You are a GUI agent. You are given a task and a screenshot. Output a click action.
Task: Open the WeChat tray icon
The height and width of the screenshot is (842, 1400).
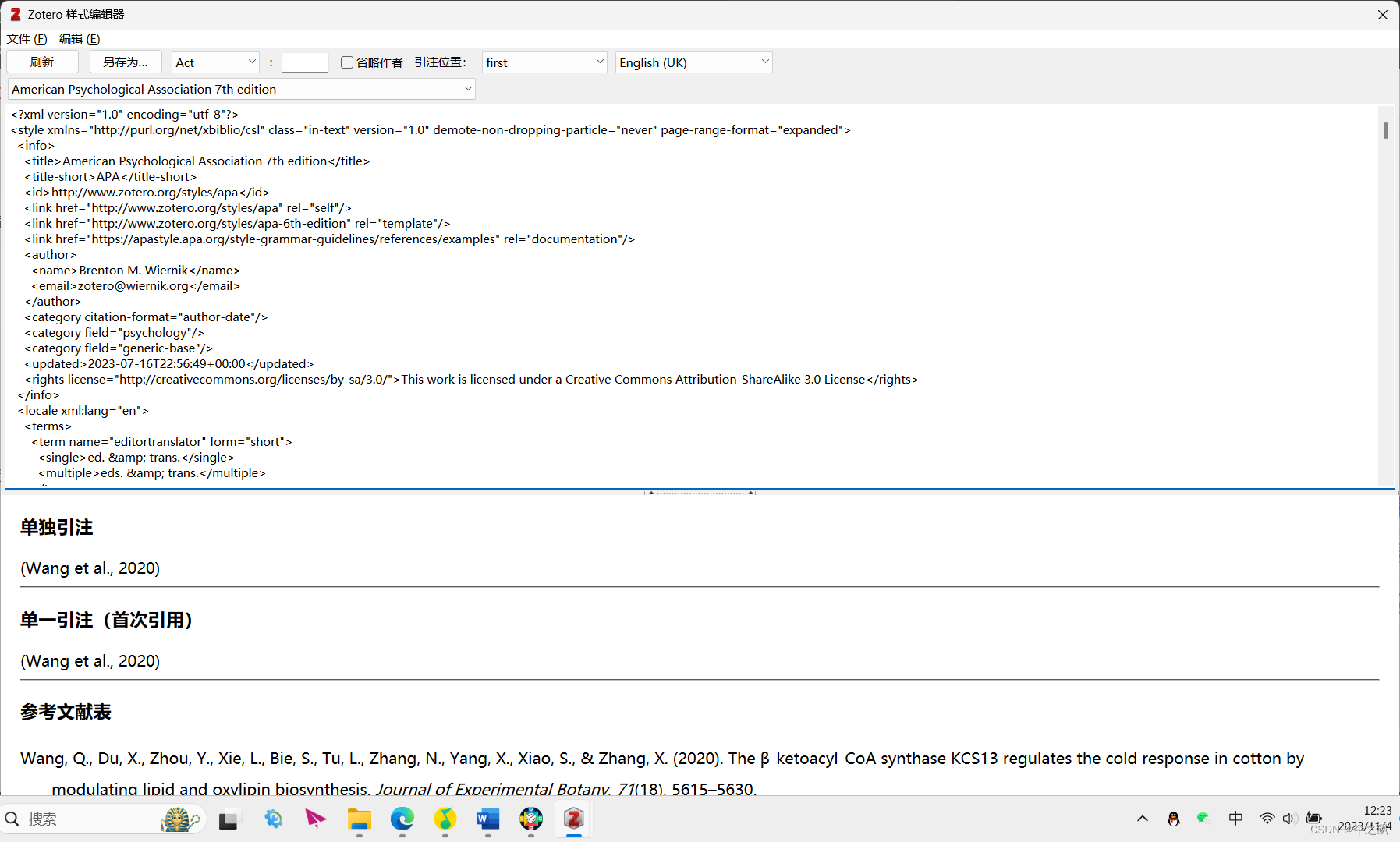click(x=1203, y=819)
